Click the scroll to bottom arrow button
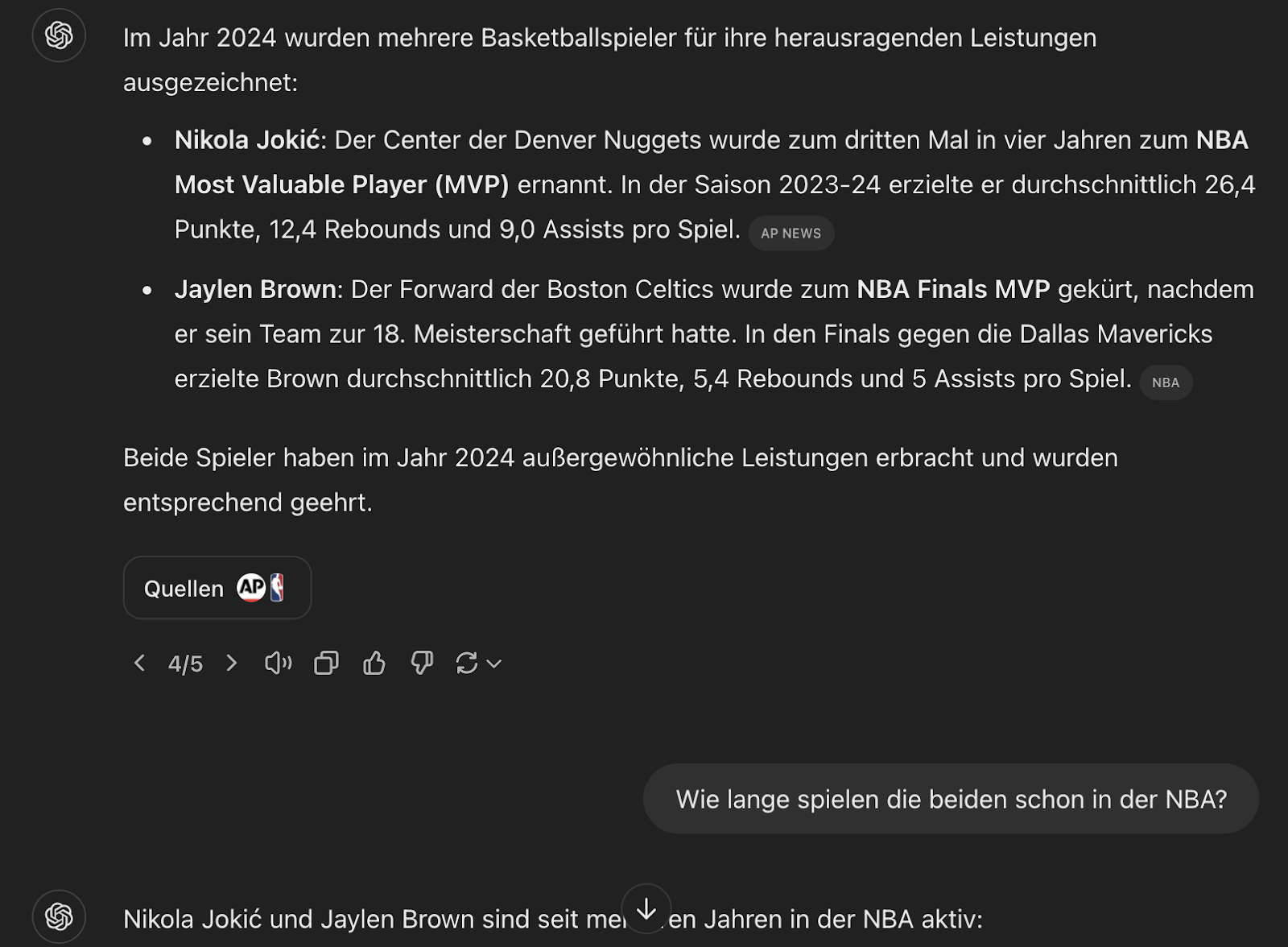1288x947 pixels. (x=646, y=909)
